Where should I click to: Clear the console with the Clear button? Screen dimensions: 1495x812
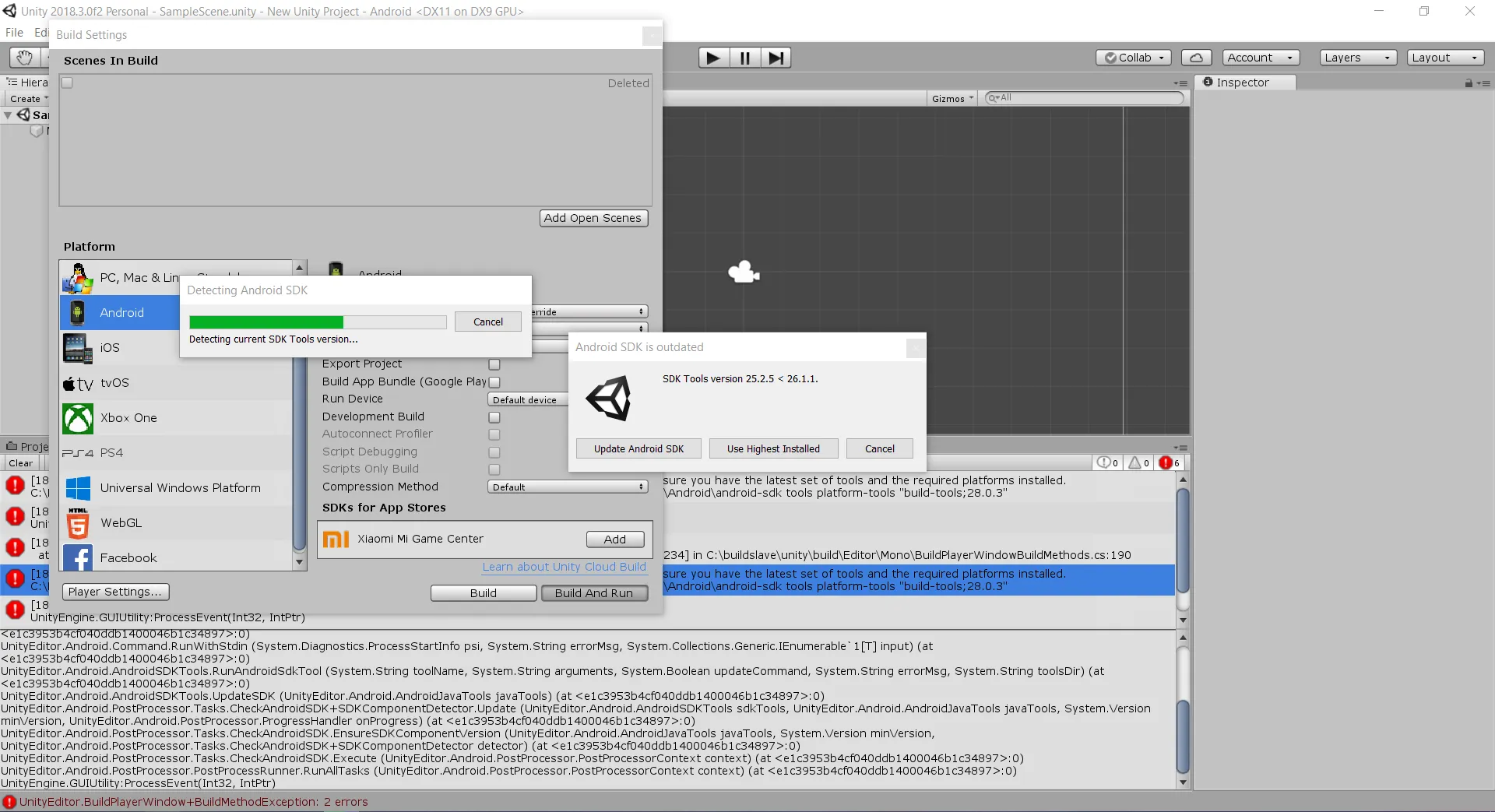(x=20, y=463)
